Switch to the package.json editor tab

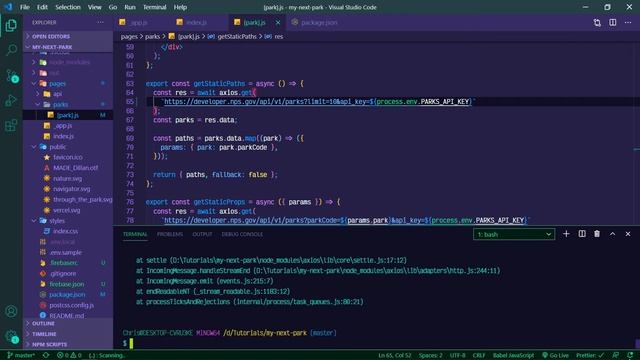coord(319,22)
